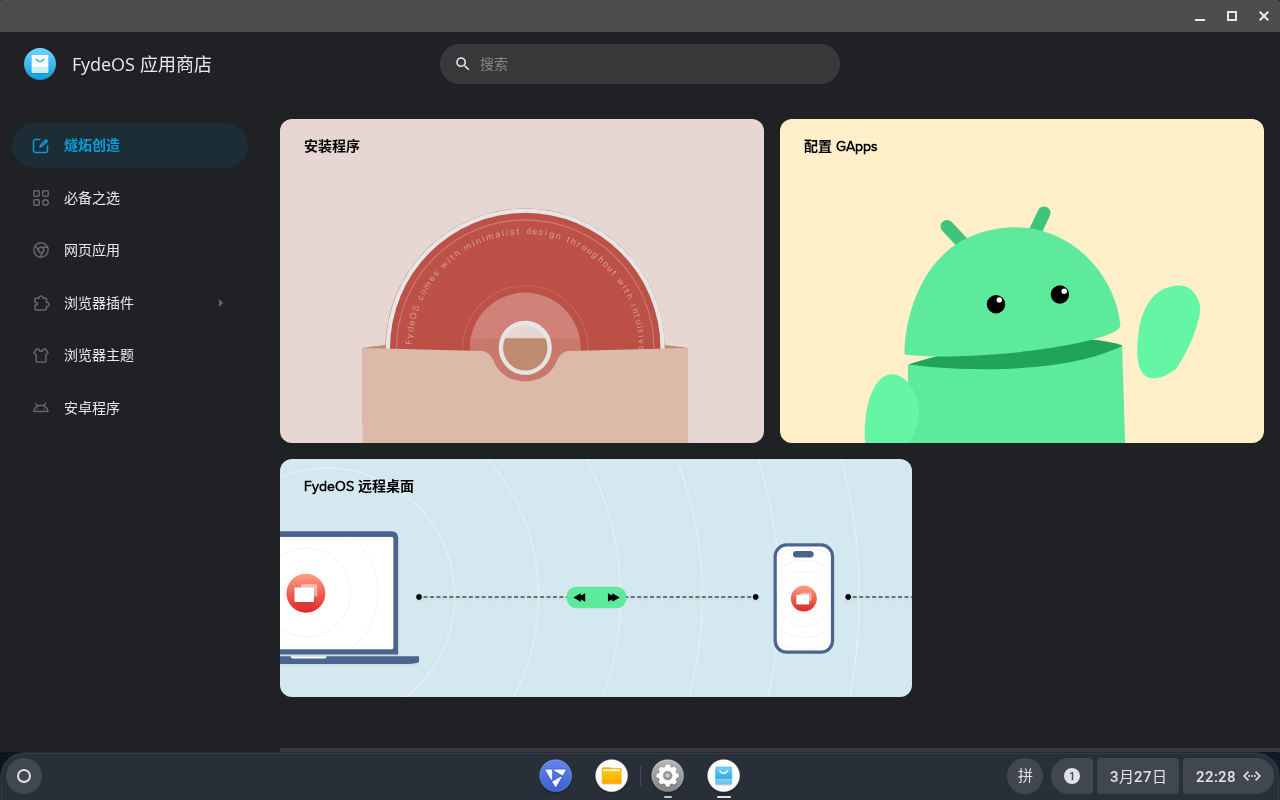Click the launcher circle button
This screenshot has height=800, width=1280.
coord(24,776)
